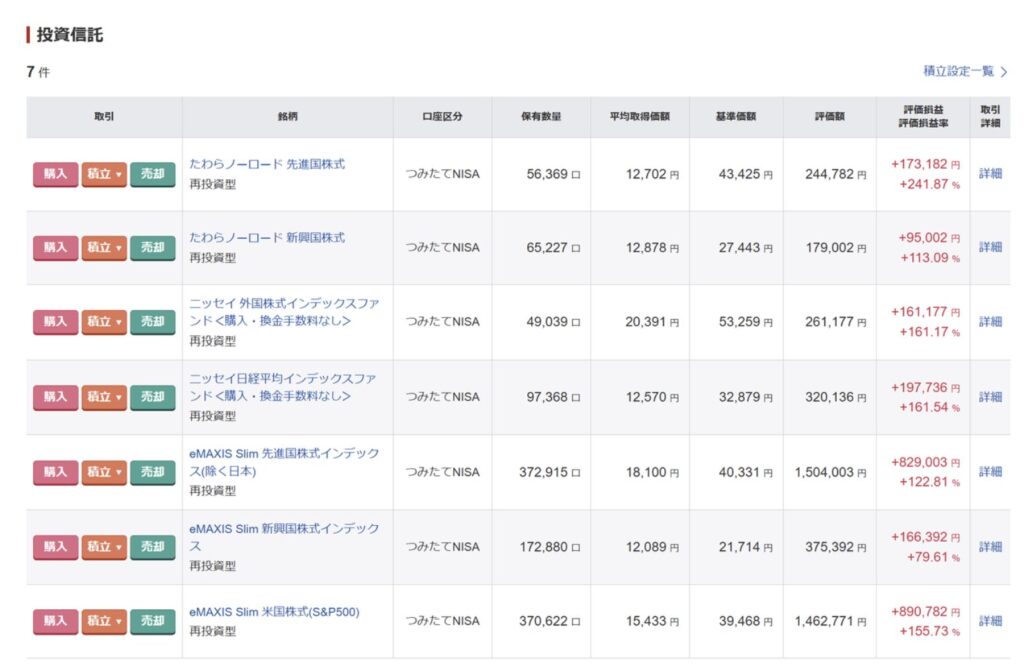1024x672 pixels.
Task: Click 売却 button for たわらノーロード 先進国株式
Action: pyautogui.click(x=152, y=174)
